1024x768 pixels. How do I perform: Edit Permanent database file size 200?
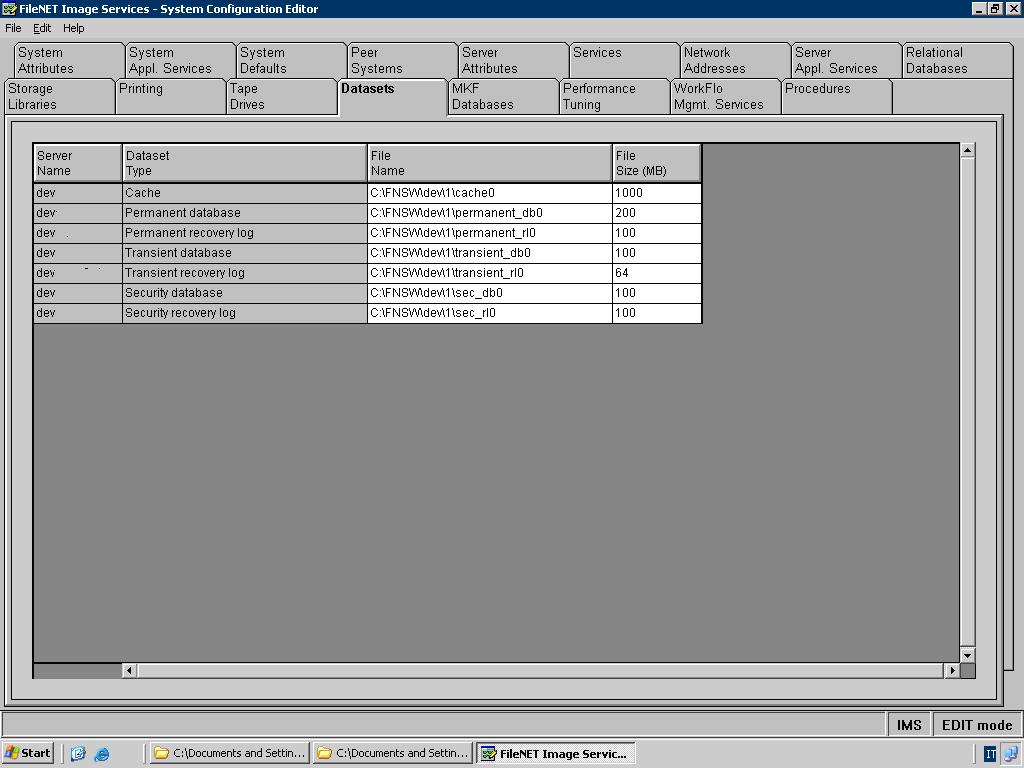click(657, 213)
